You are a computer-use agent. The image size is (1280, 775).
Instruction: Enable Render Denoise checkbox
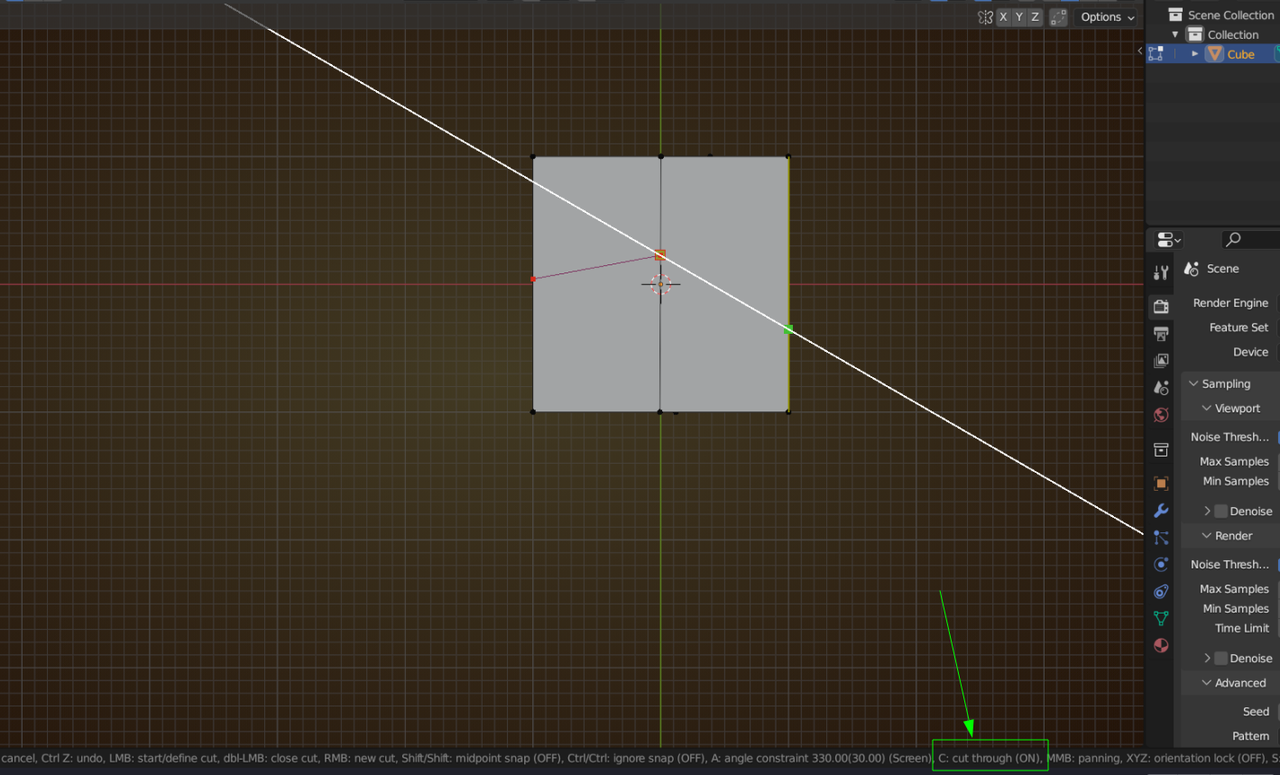pyautogui.click(x=1220, y=658)
